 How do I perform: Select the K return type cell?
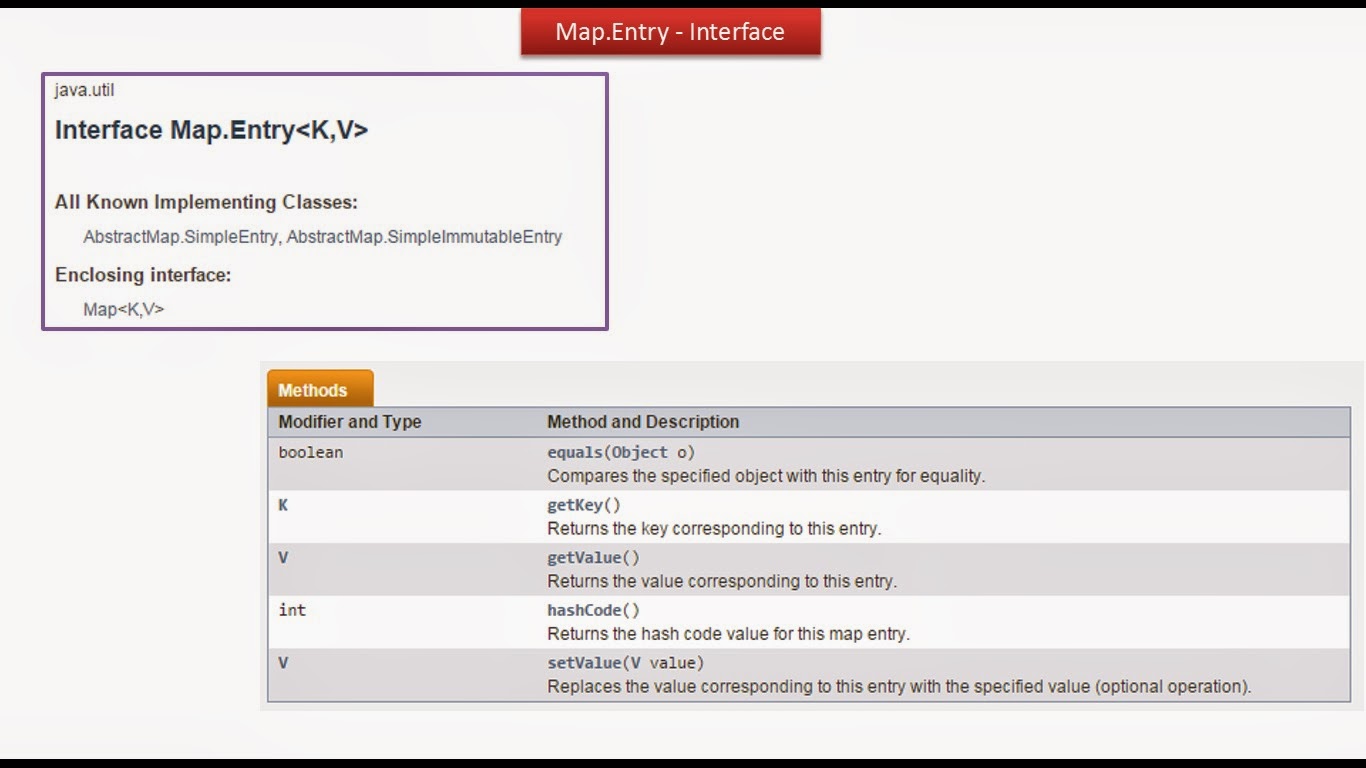282,505
